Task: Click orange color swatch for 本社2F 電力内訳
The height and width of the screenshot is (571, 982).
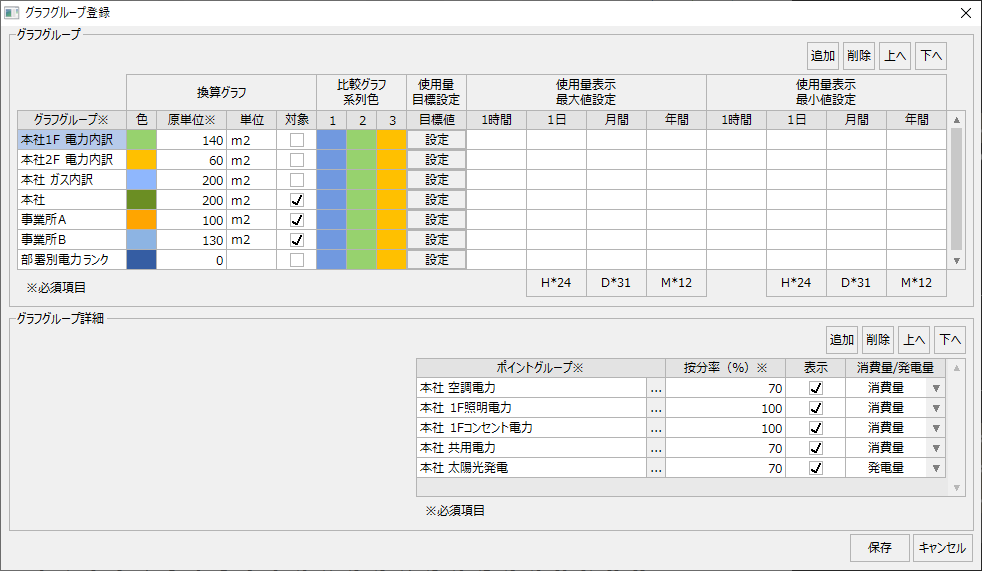Action: [x=142, y=160]
